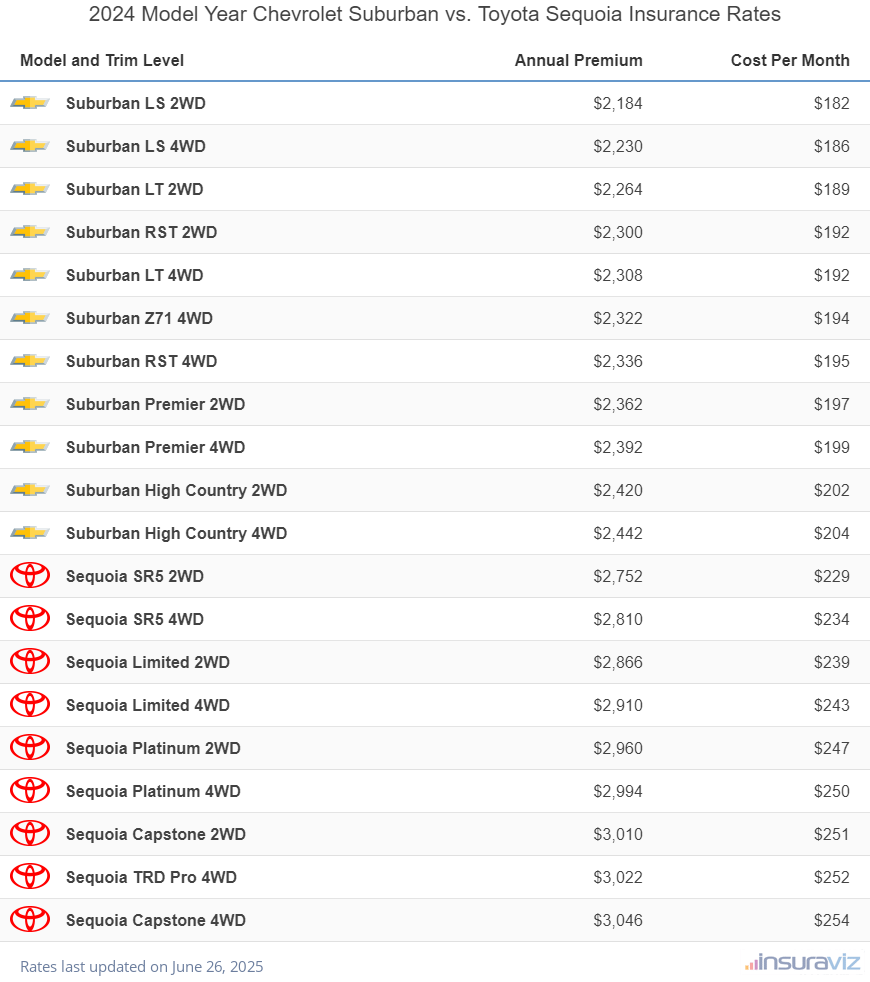Click the Suburban LT 2WD trim name
870x982 pixels.
coord(135,189)
